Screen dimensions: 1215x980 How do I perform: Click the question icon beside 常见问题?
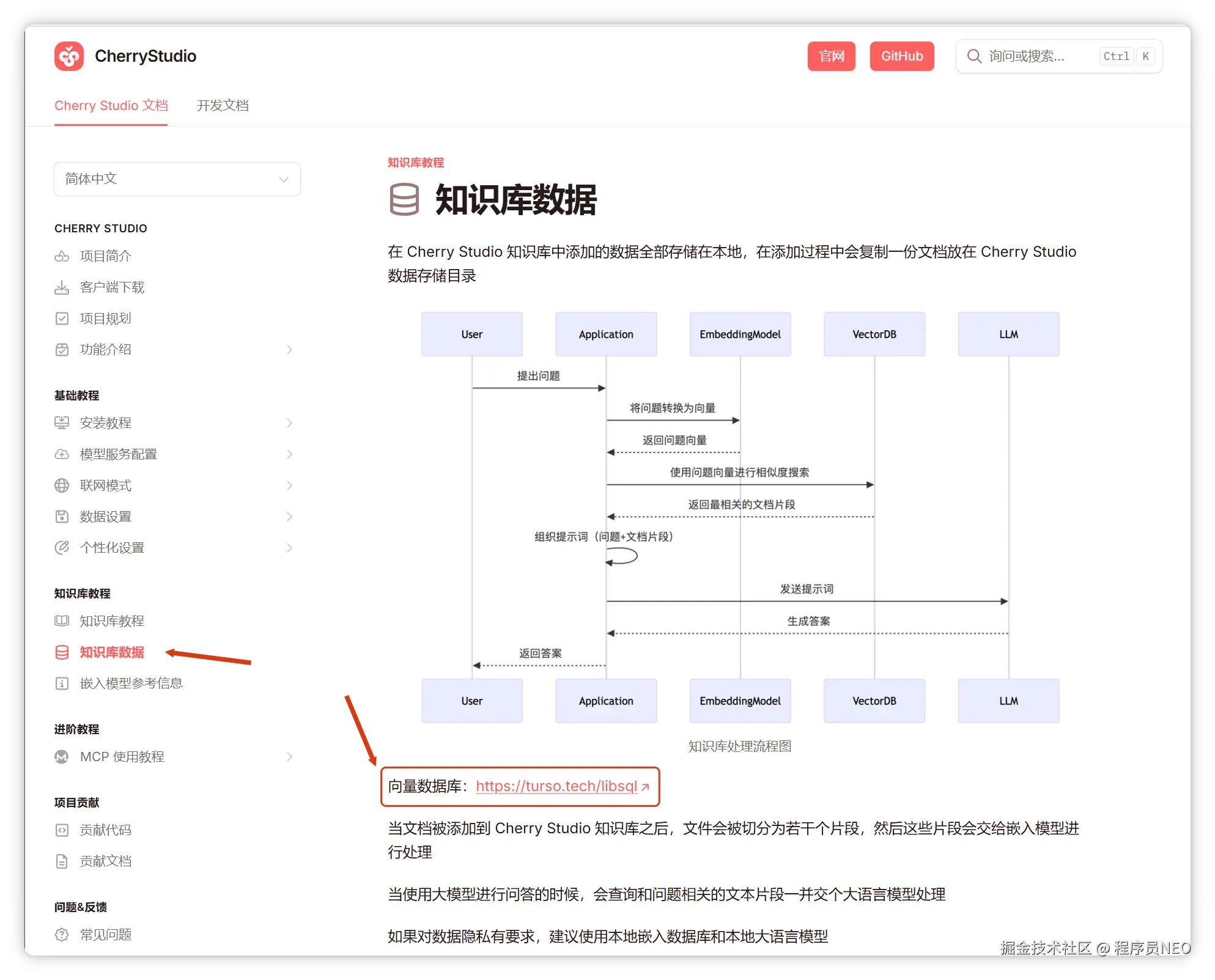coord(62,935)
